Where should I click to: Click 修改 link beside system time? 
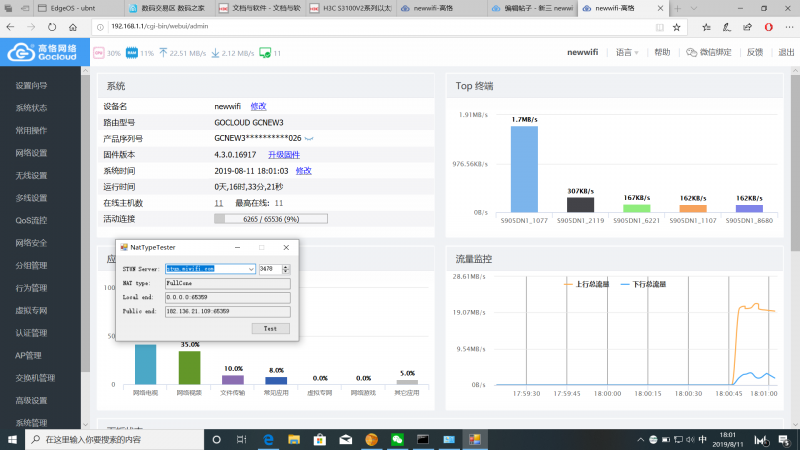pyautogui.click(x=304, y=171)
